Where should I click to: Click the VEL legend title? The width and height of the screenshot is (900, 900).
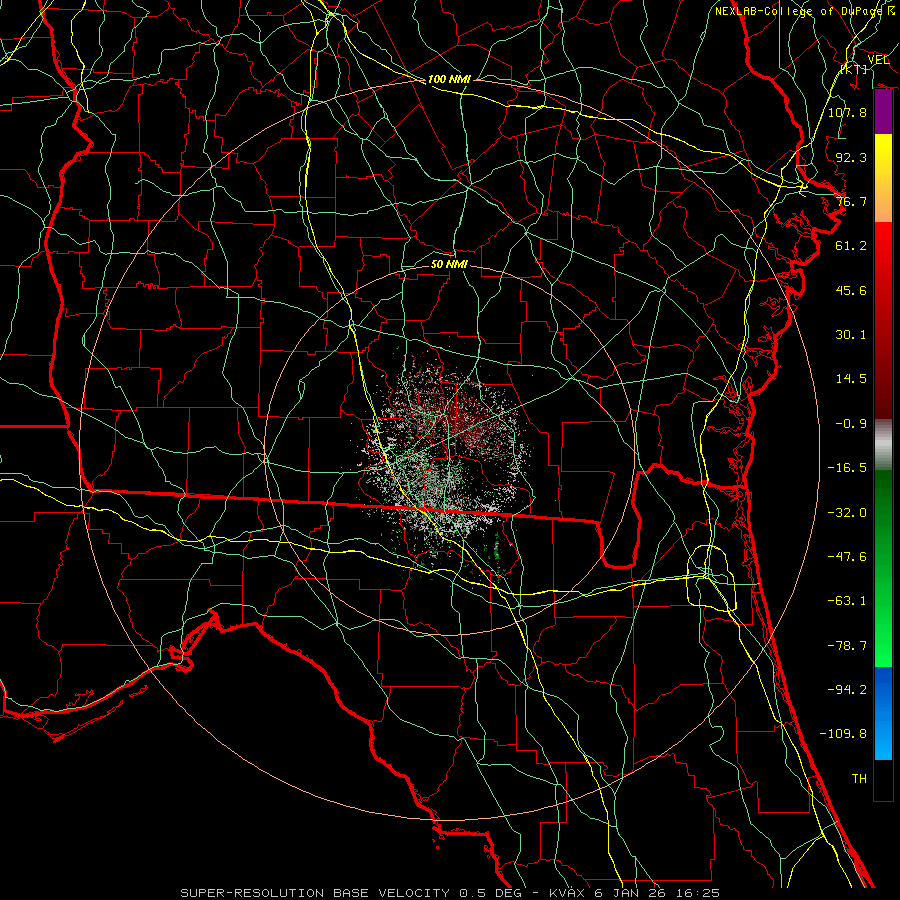point(879,60)
